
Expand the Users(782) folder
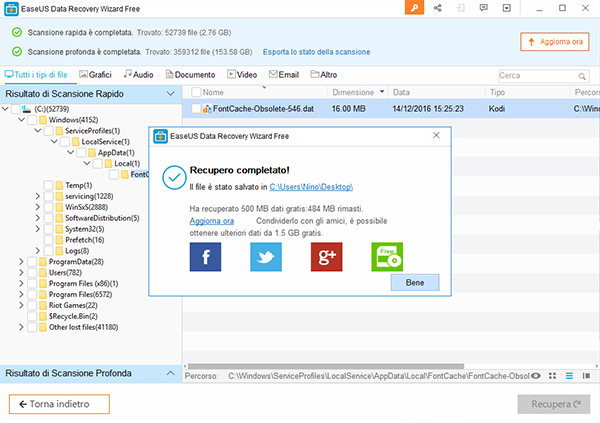(x=21, y=273)
